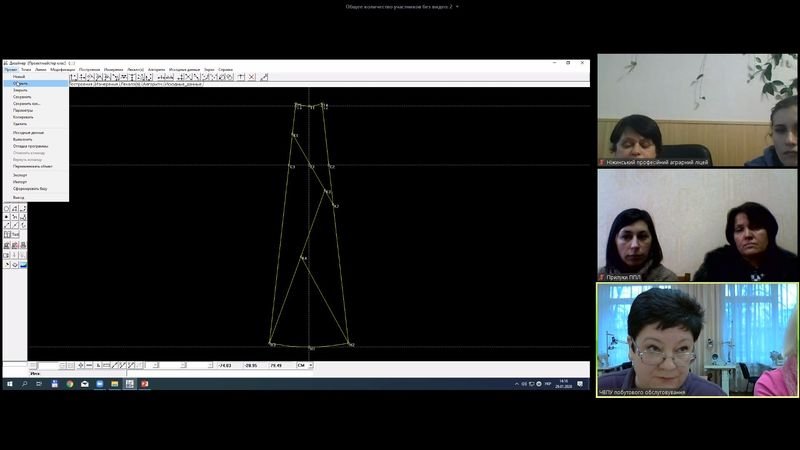Open the "Справка" menu in the menu bar

tap(225, 69)
